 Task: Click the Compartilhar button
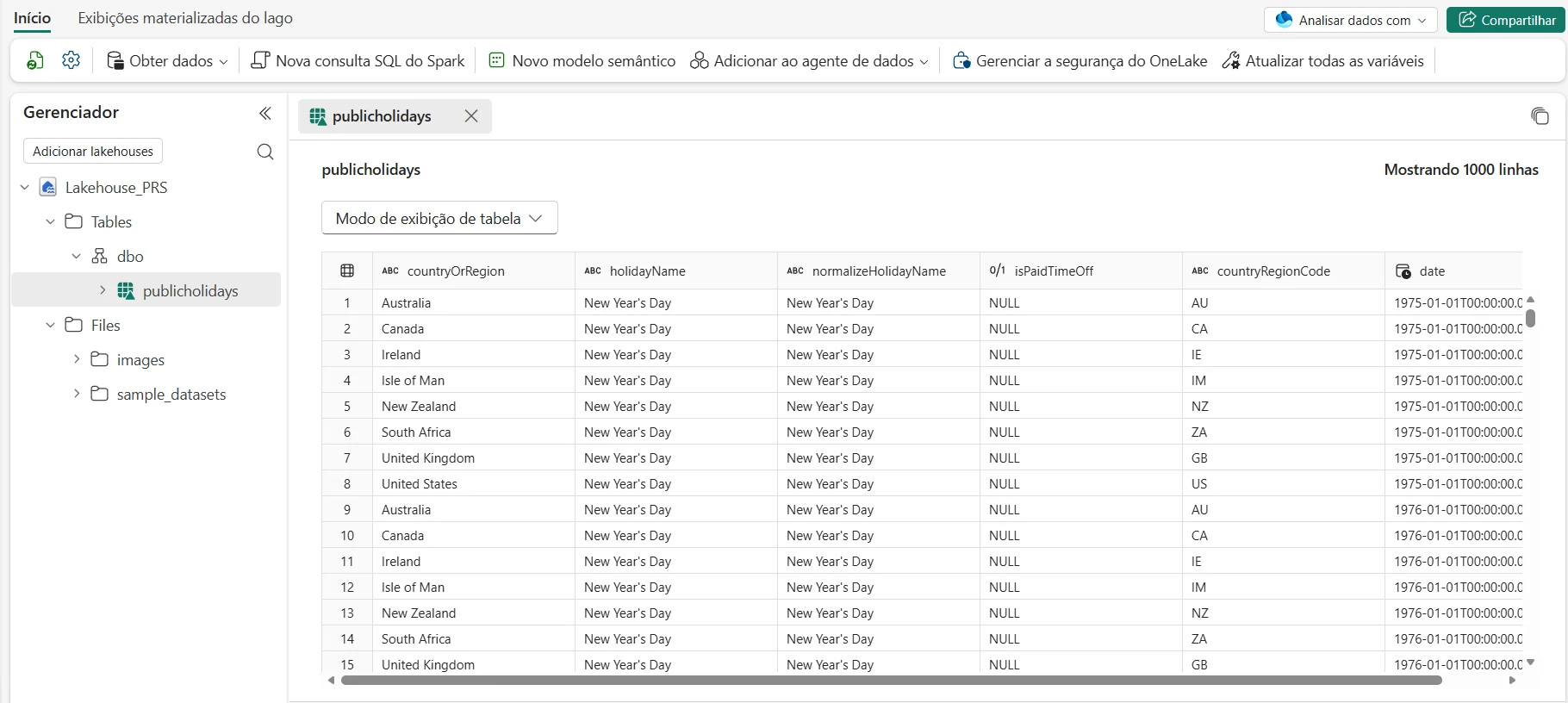click(x=1506, y=20)
